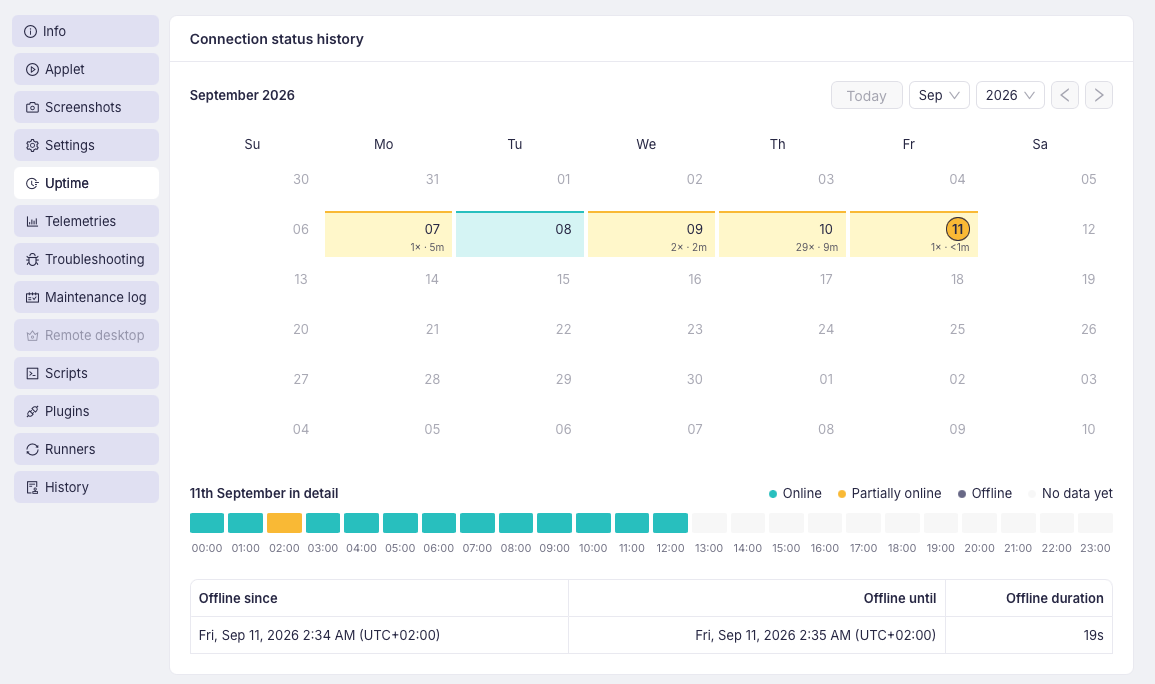Click the Troubleshooting bug icon
Viewport: 1155px width, 684px height.
click(x=32, y=260)
